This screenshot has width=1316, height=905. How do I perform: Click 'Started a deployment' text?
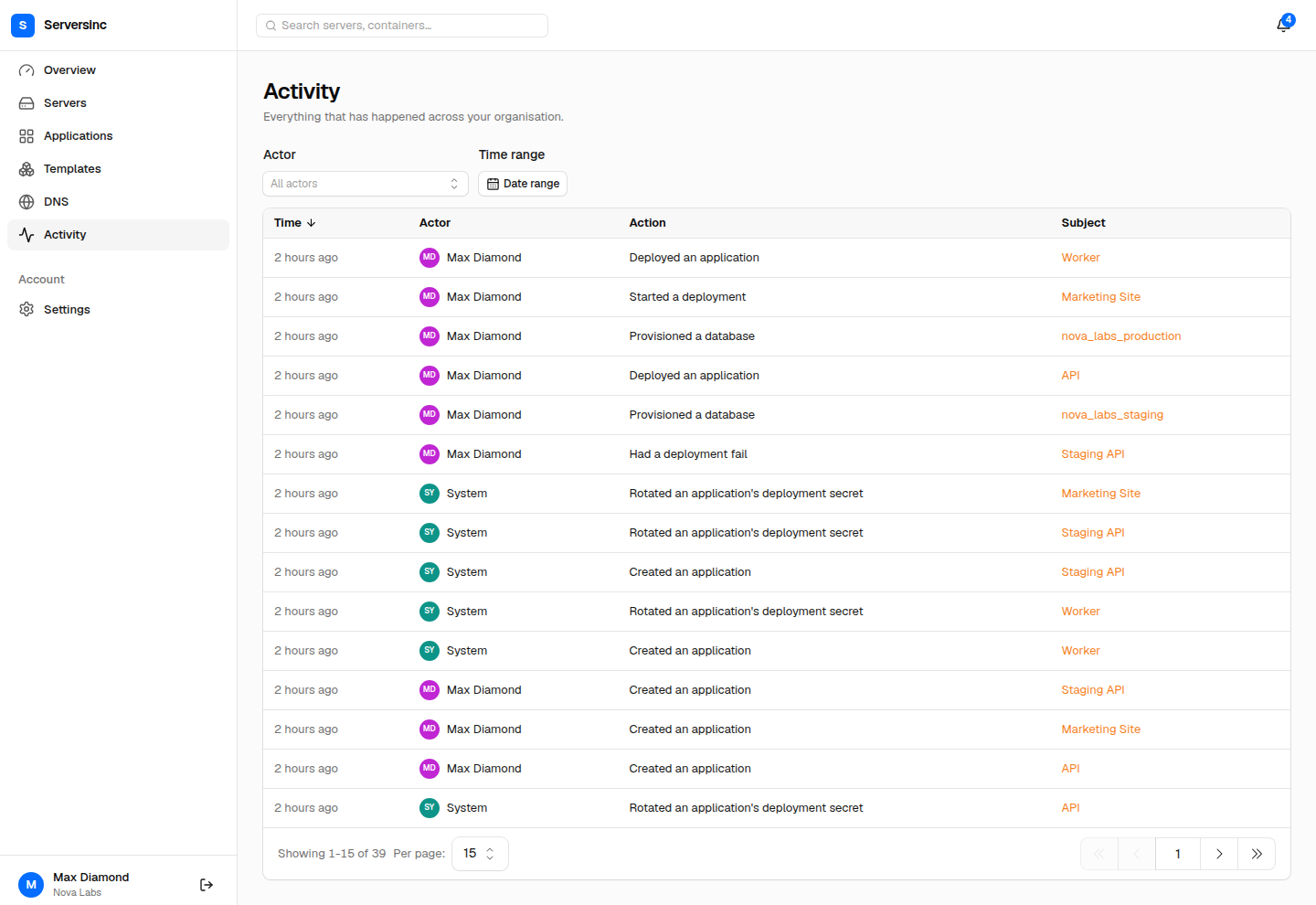(687, 297)
